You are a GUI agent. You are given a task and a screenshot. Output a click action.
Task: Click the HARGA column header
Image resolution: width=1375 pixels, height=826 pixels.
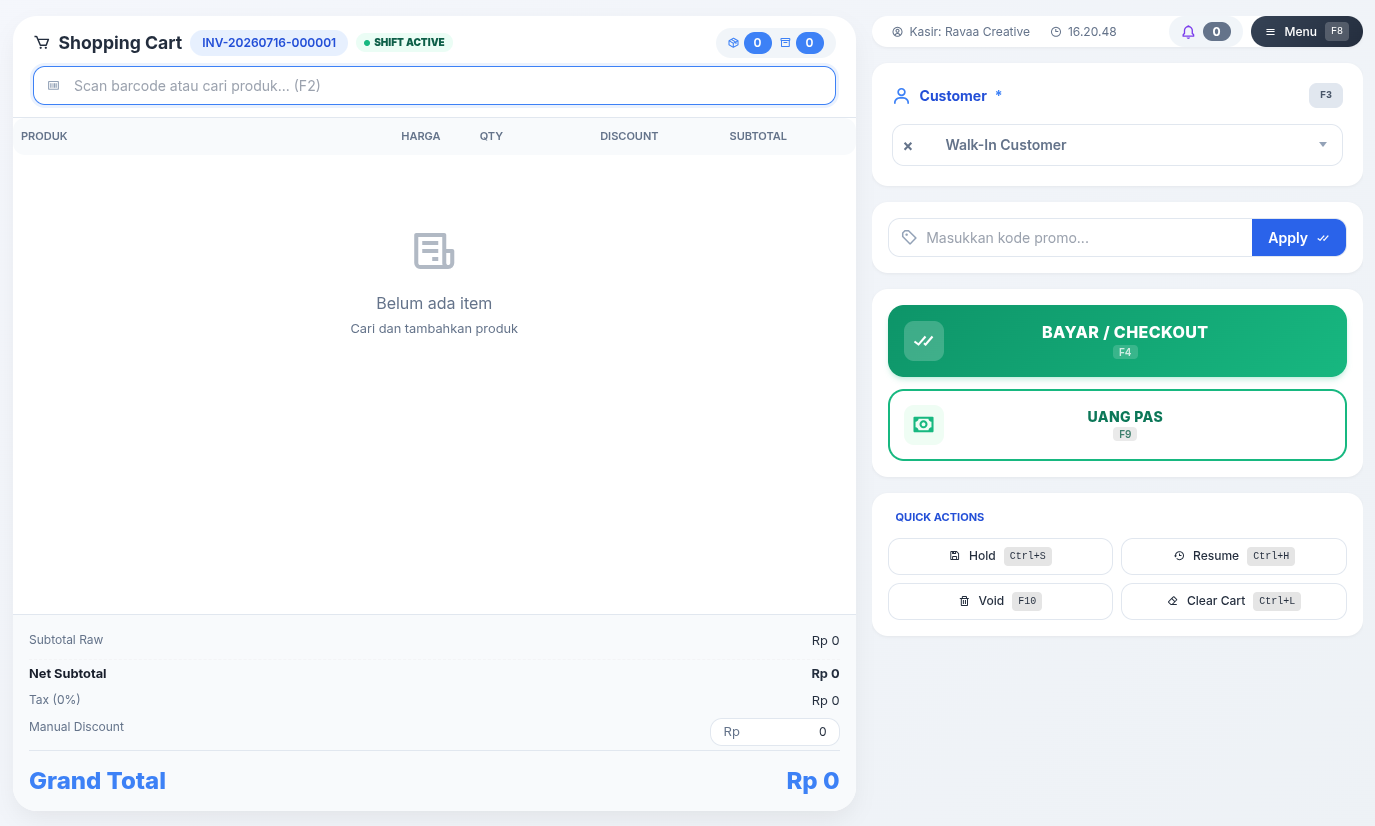[421, 136]
